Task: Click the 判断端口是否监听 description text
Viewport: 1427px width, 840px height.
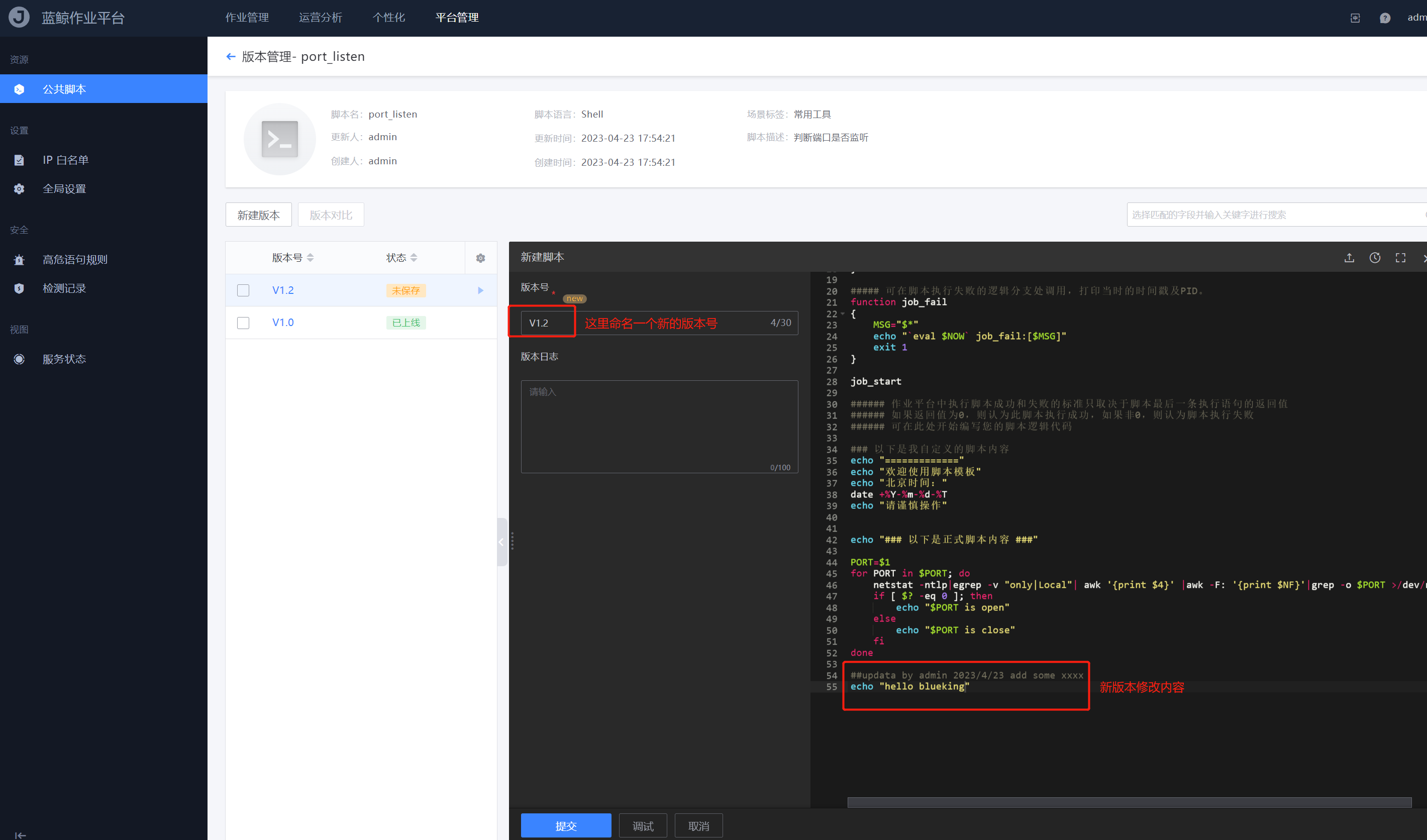Action: (831, 138)
